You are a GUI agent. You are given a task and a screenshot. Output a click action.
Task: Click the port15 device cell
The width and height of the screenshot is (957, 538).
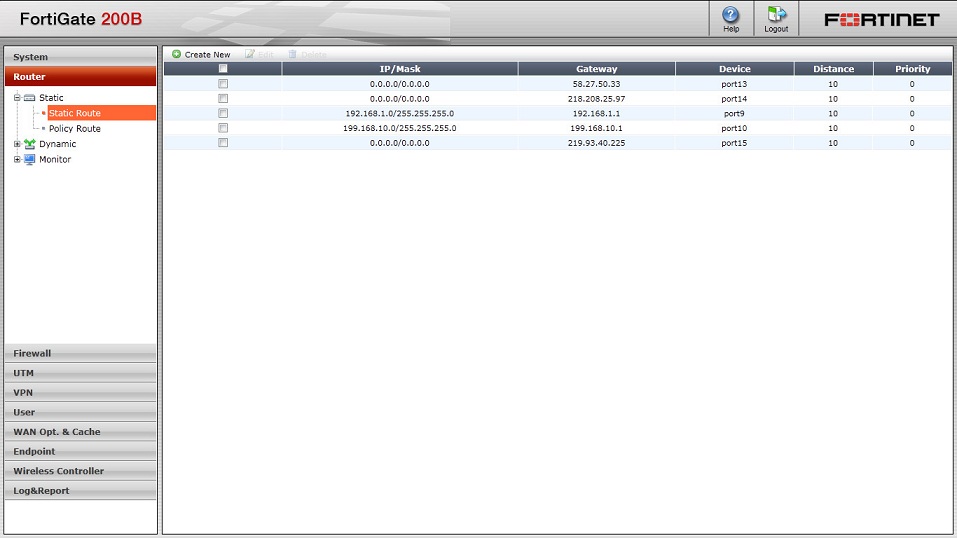click(x=734, y=143)
